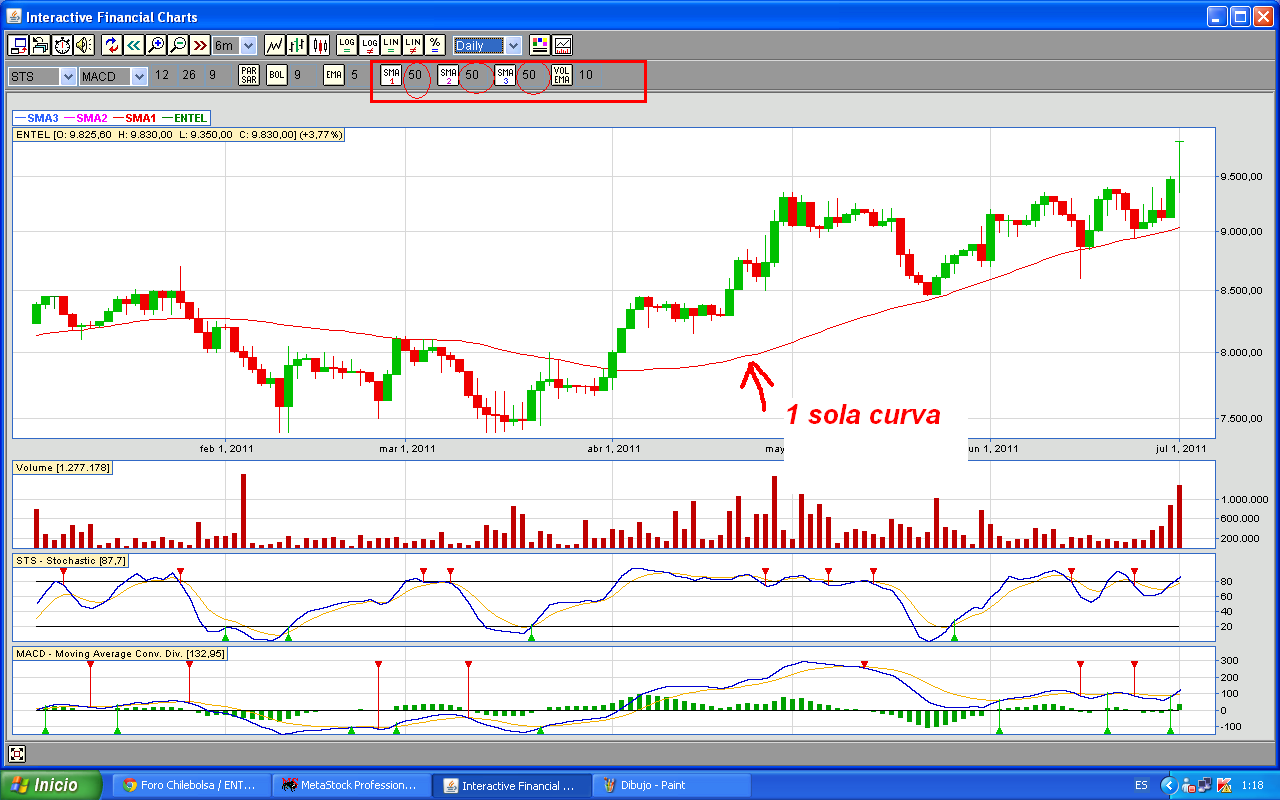Viewport: 1280px width, 800px height.
Task: Toggle the SMA 2 indicator
Action: (449, 75)
